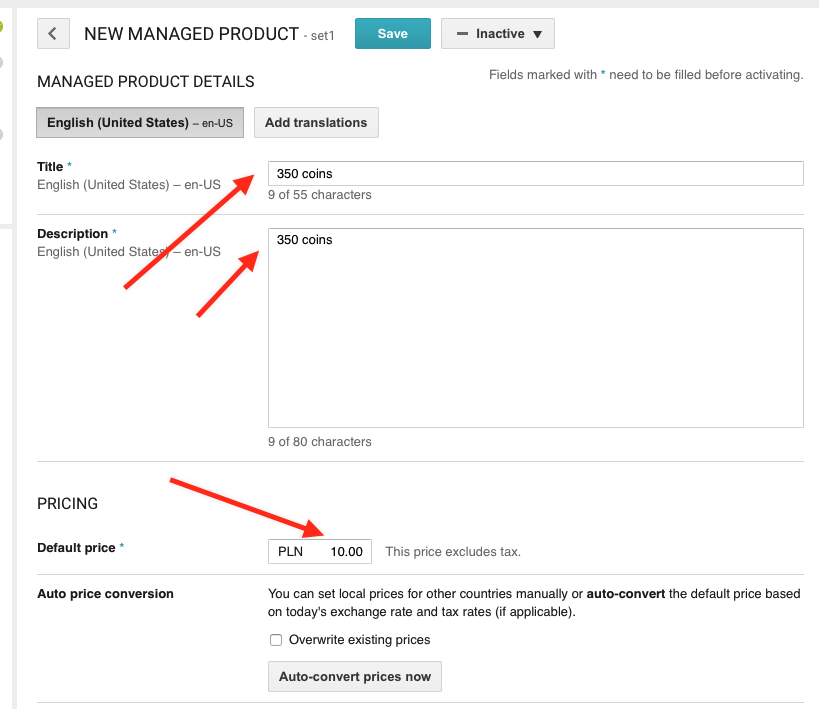Click the green status dot at left edge
Screen dimensions: 822x709
2,26
